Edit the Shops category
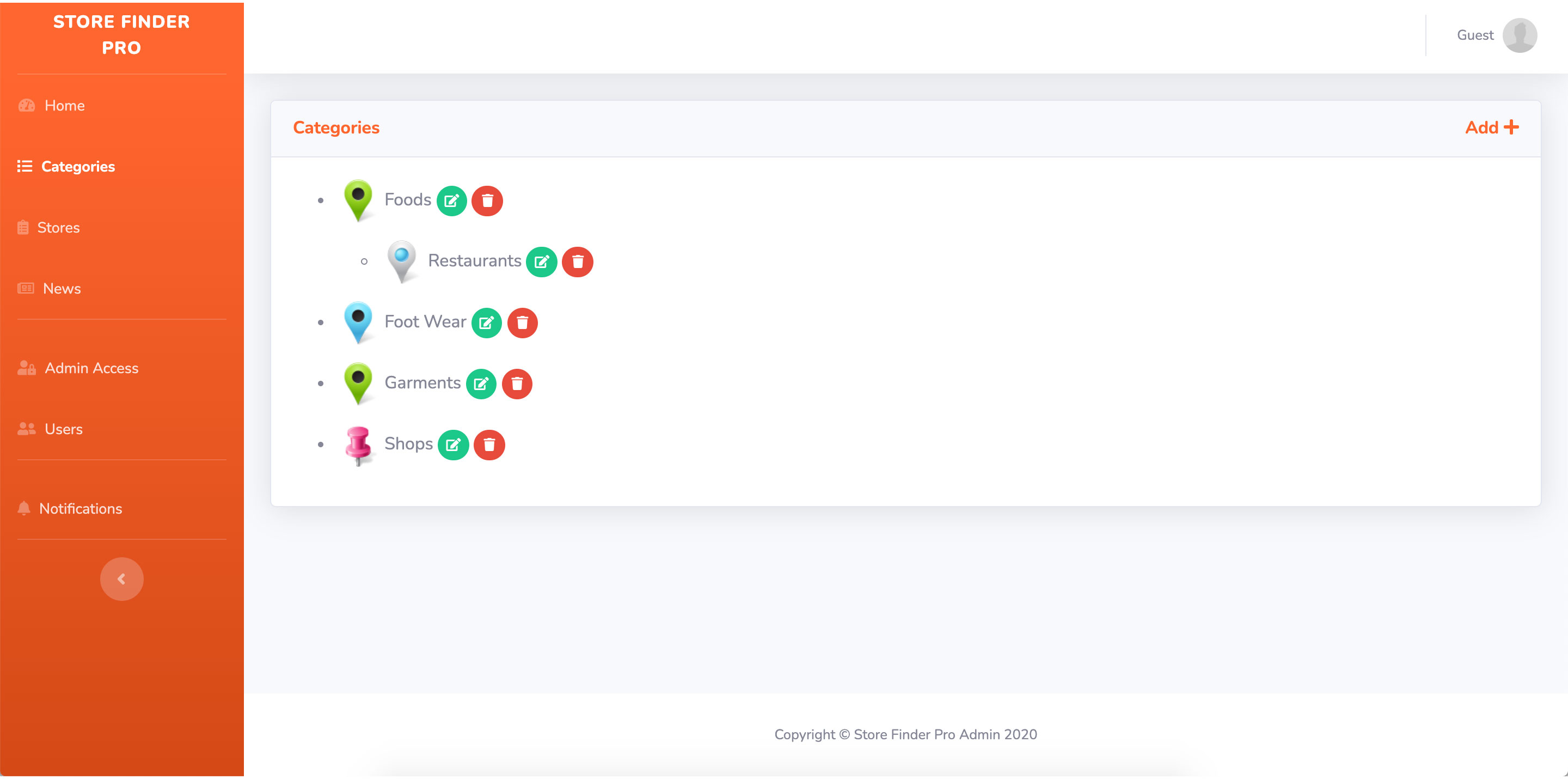 [453, 445]
